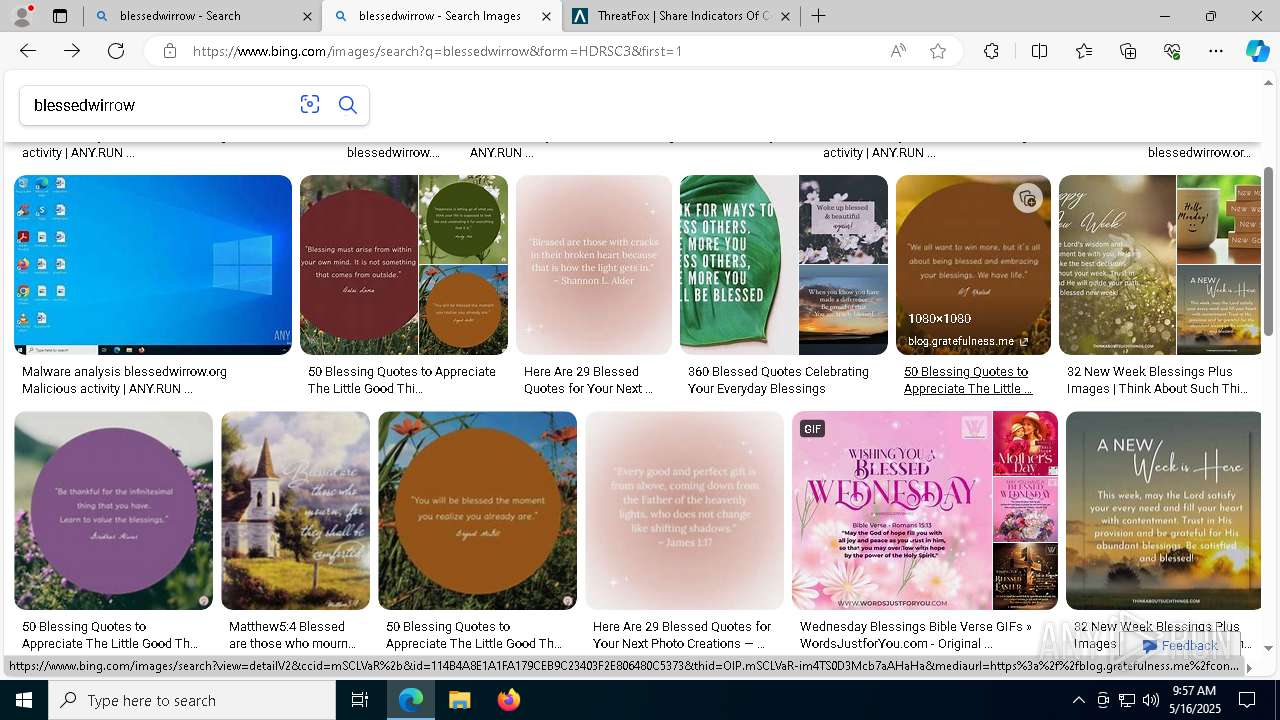Open Here Are 29 Blessed Quotes for Your Next link

pos(588,380)
